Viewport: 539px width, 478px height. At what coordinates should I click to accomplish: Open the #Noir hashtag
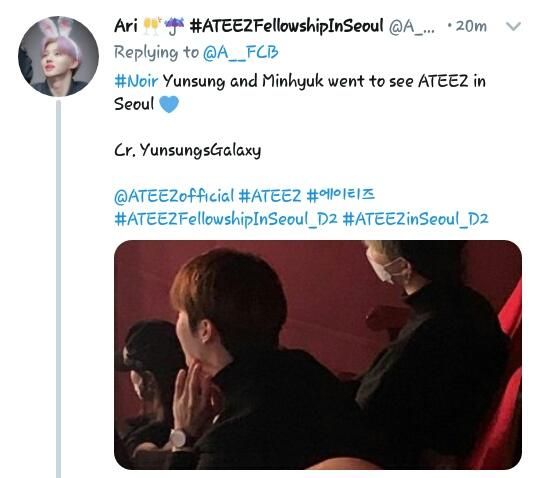tap(136, 81)
